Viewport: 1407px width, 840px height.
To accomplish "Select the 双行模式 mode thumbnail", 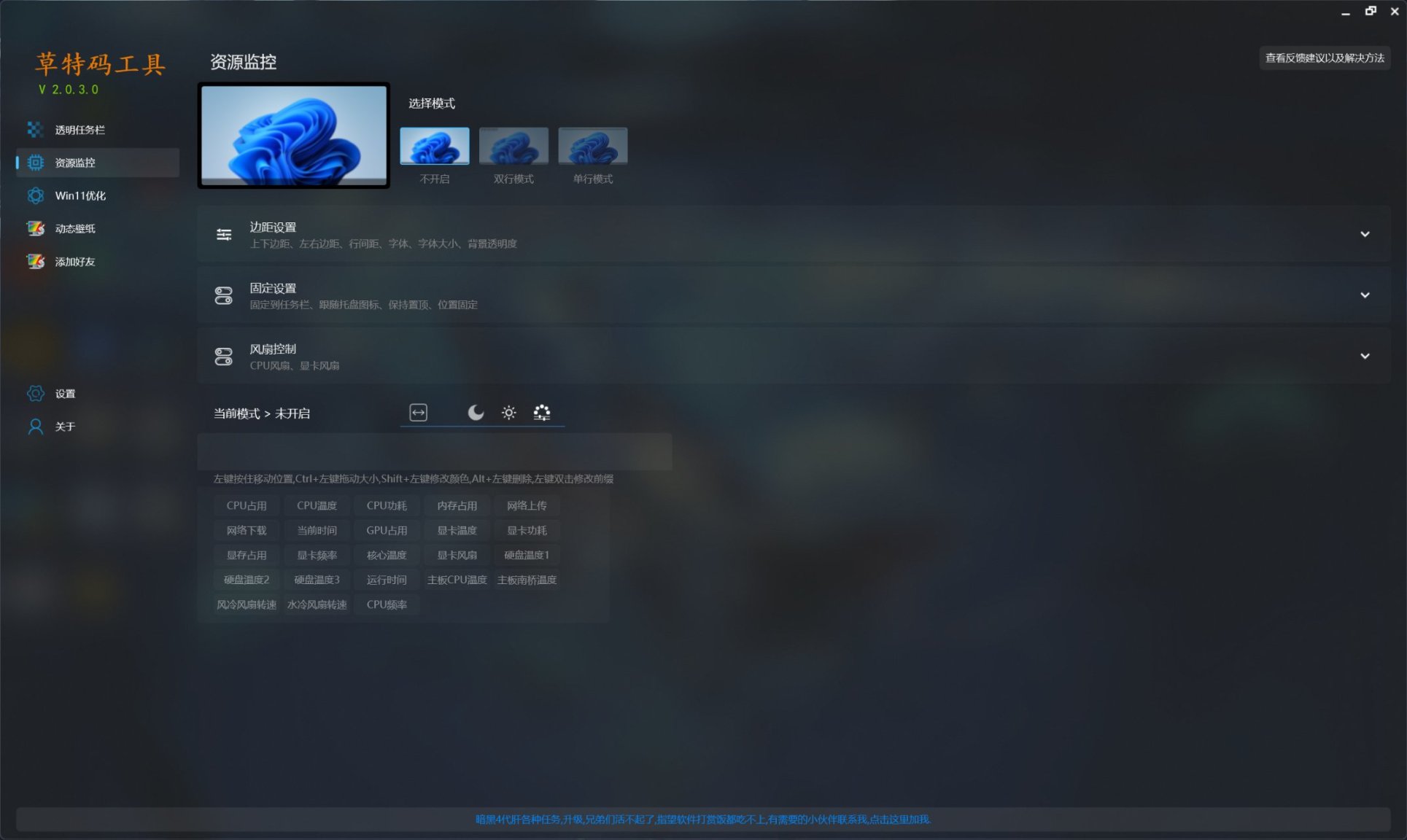I will [x=513, y=146].
